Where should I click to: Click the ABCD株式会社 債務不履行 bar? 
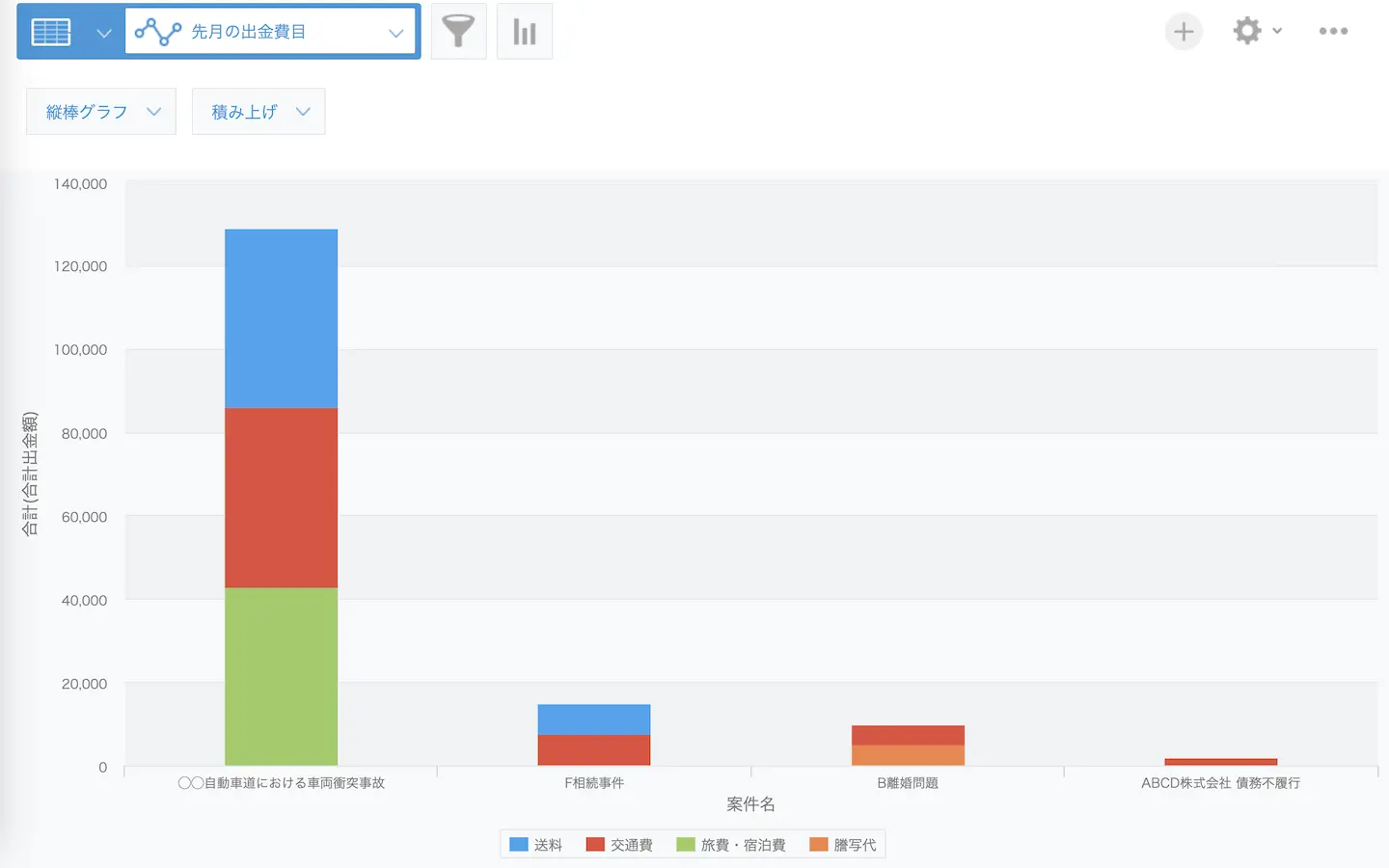1220,762
